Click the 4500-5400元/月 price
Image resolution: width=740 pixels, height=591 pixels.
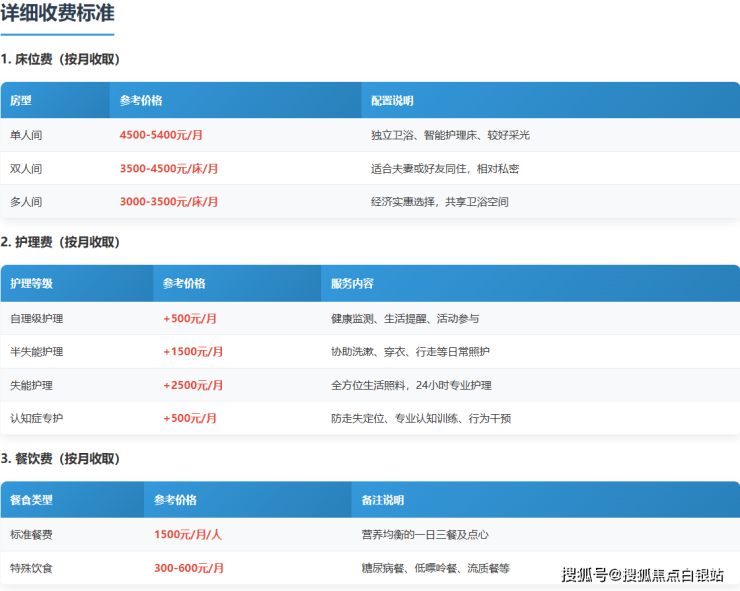[x=161, y=135]
